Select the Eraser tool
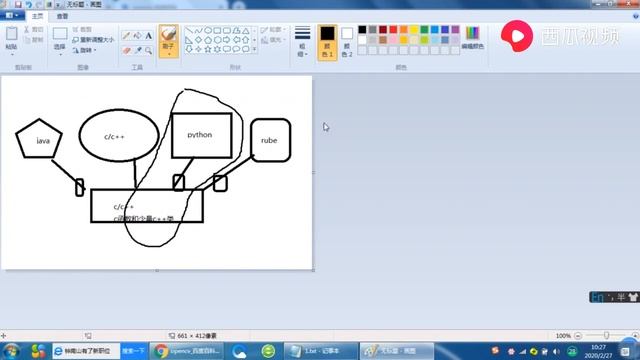This screenshot has height=360, width=640. 127,50
